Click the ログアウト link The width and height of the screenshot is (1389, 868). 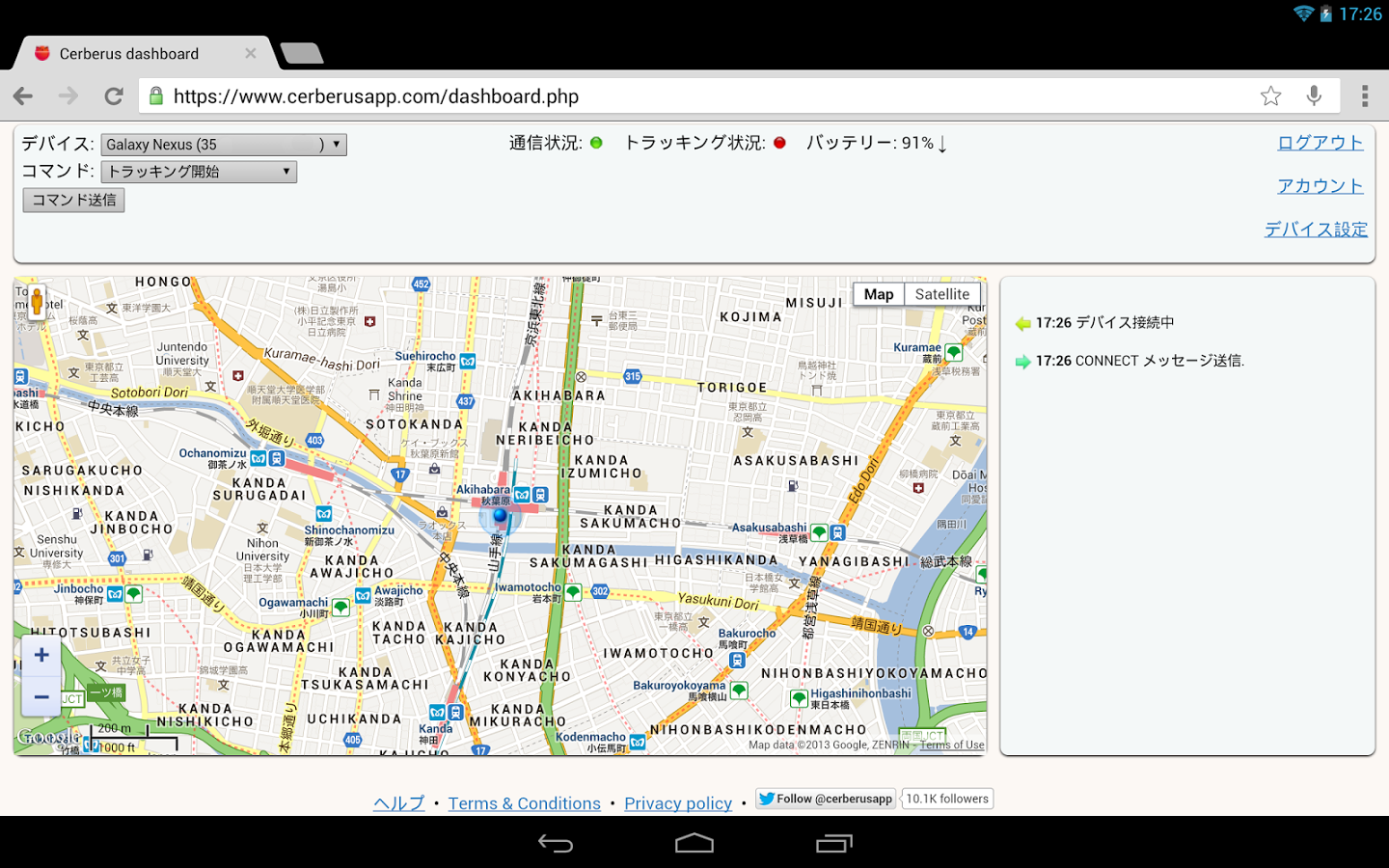pos(1320,143)
